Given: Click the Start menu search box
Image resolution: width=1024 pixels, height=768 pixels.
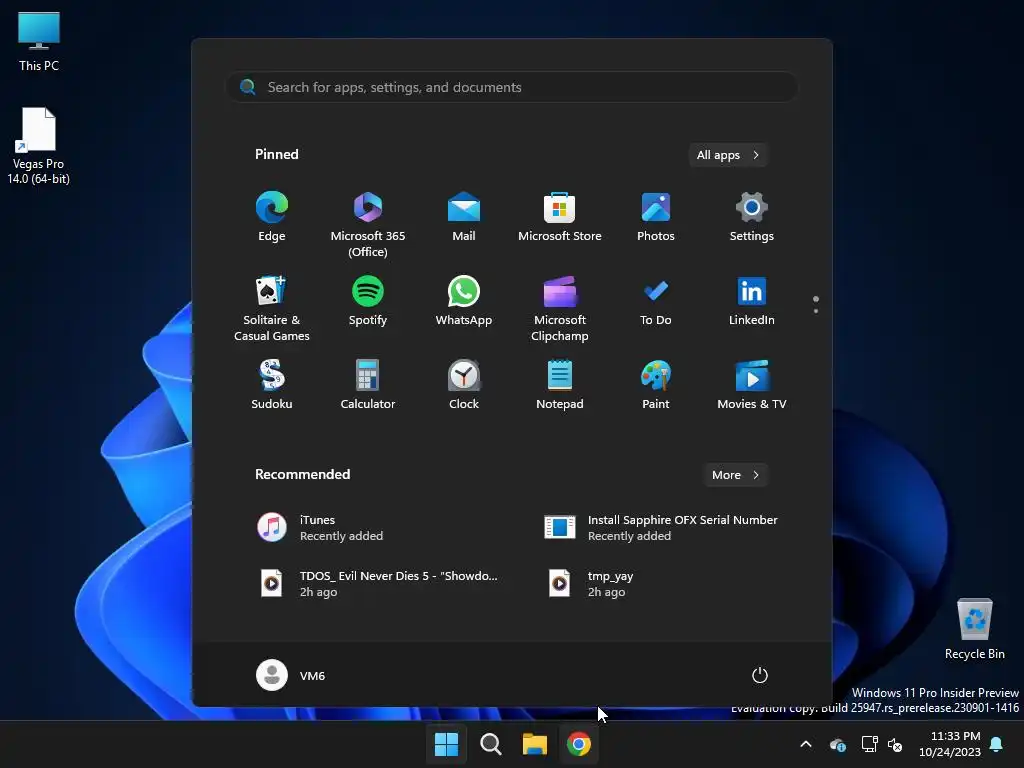Looking at the screenshot, I should click(x=512, y=87).
